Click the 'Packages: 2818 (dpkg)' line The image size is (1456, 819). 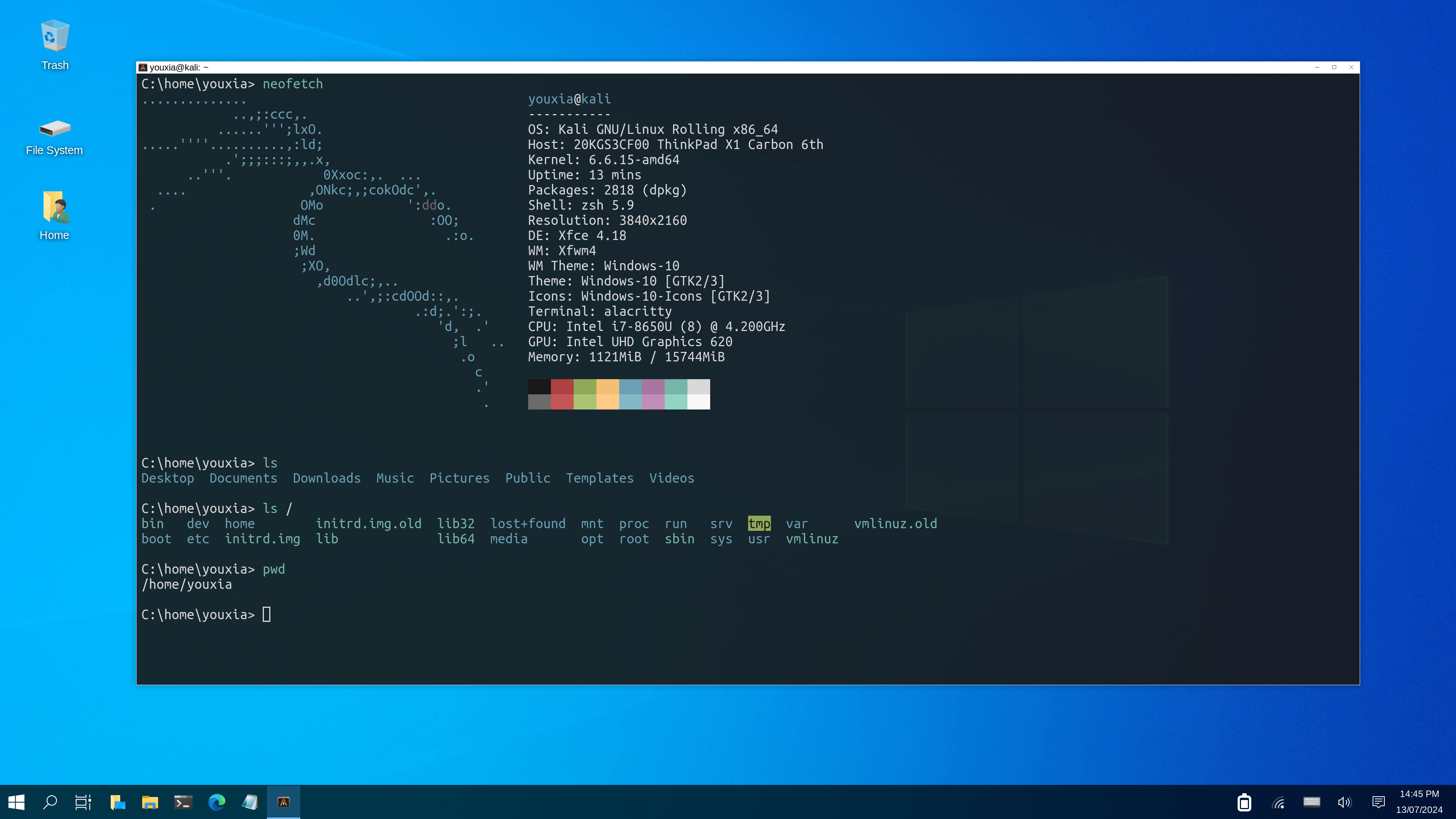[607, 190]
